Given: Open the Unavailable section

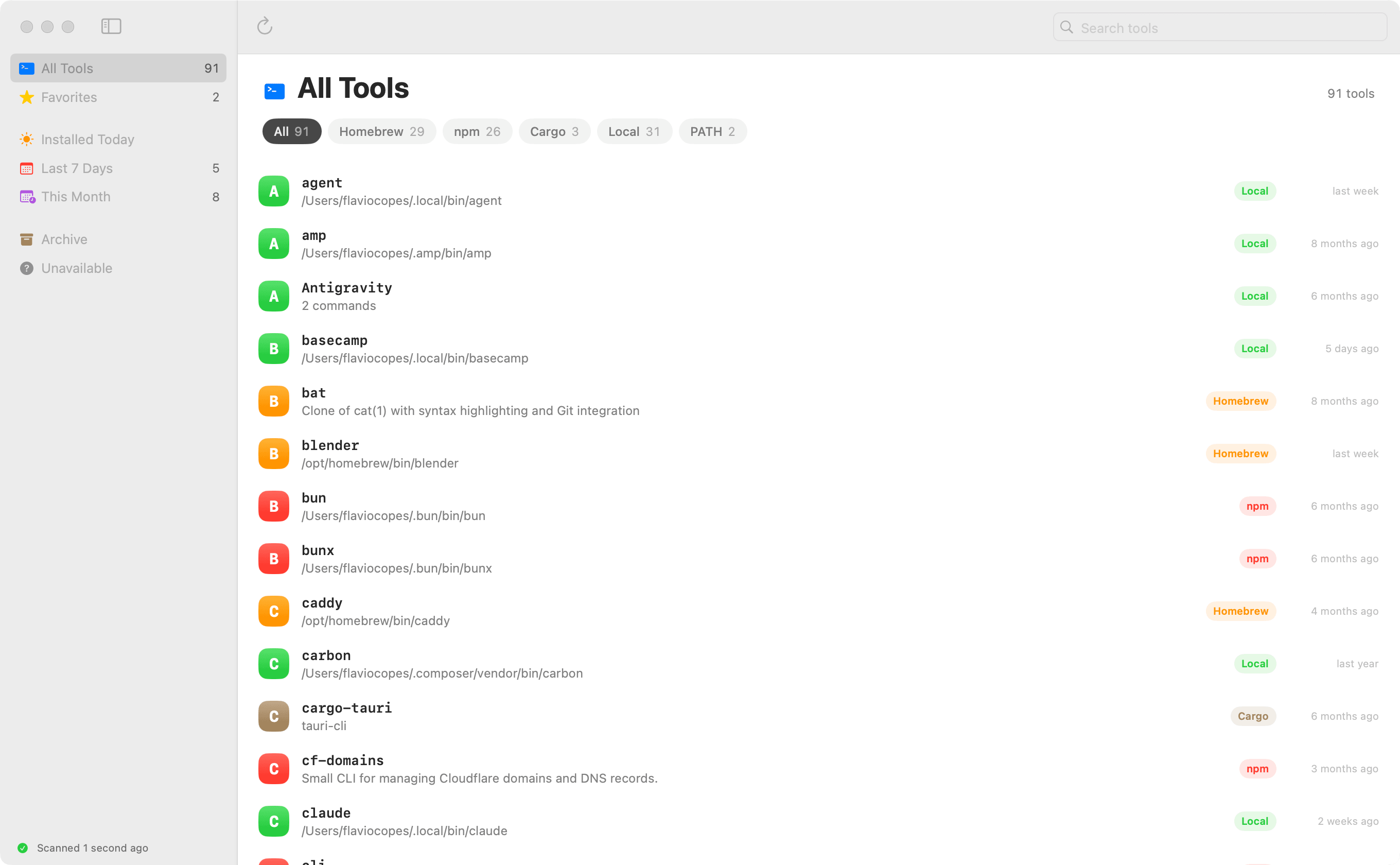Looking at the screenshot, I should click(x=118, y=268).
